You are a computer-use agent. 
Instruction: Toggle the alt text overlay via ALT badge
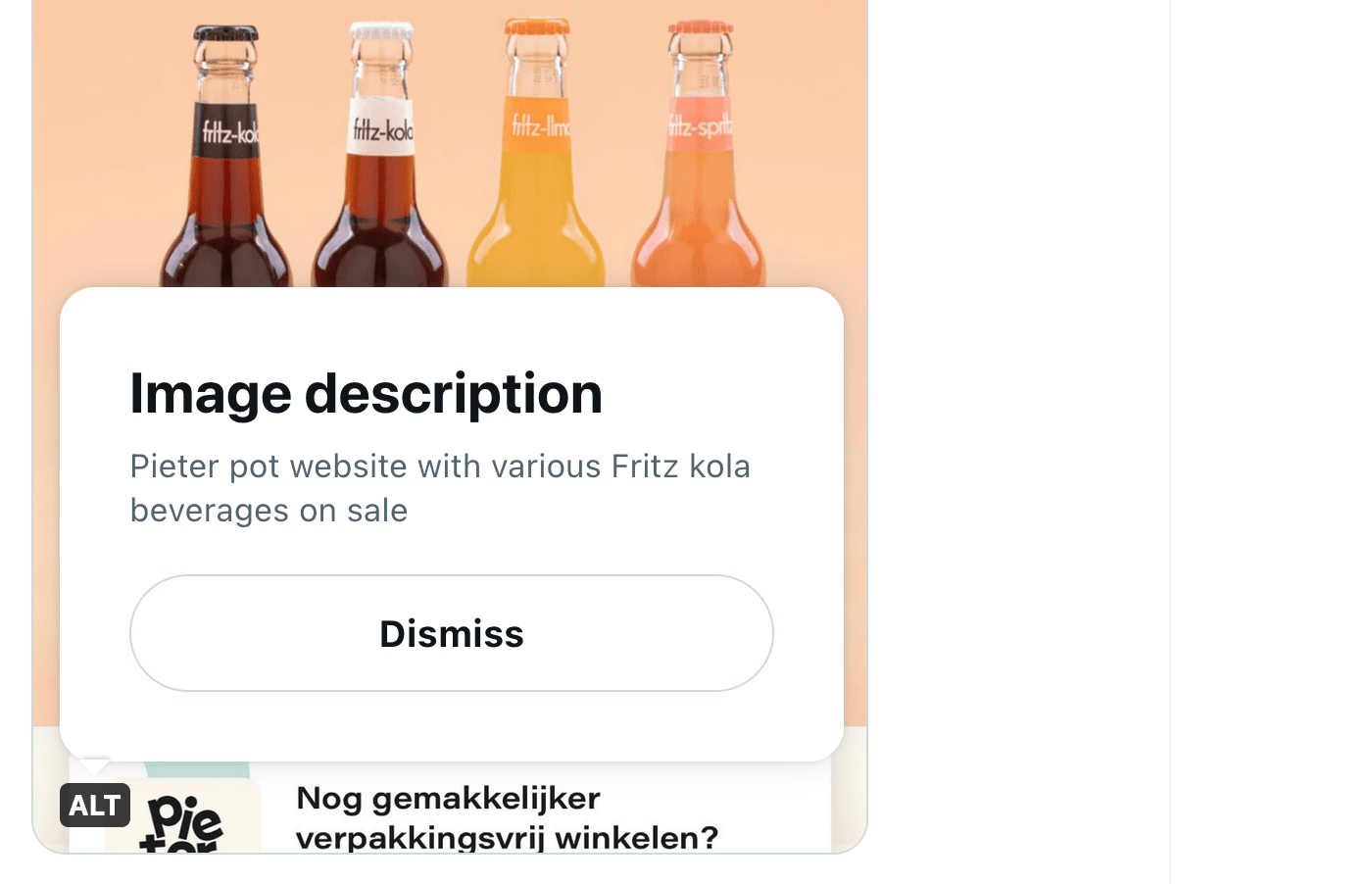(x=94, y=806)
